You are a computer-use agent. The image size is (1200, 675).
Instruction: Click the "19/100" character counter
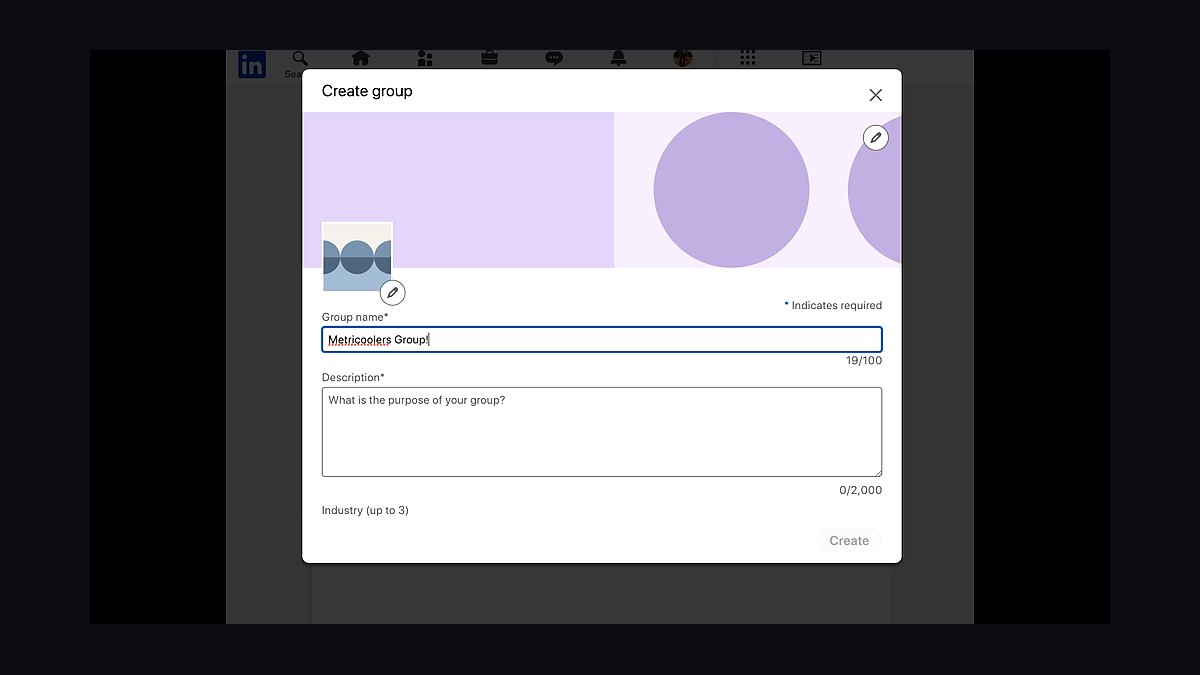[x=864, y=361]
